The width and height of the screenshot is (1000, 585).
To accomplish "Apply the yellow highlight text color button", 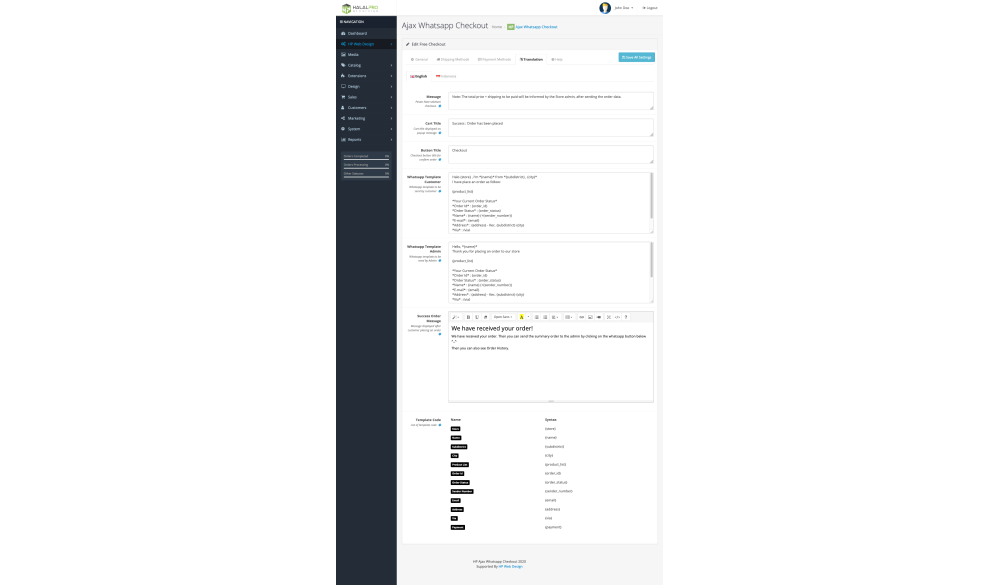I will (521, 317).
